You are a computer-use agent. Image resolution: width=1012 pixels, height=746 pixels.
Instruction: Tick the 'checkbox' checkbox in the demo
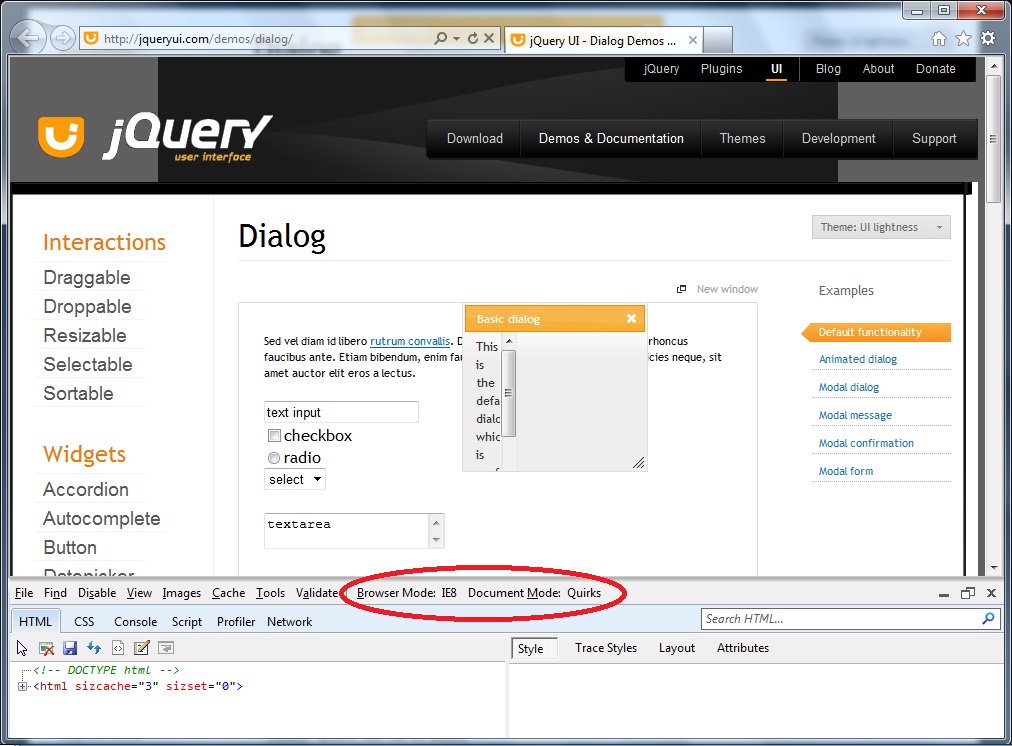(x=274, y=436)
